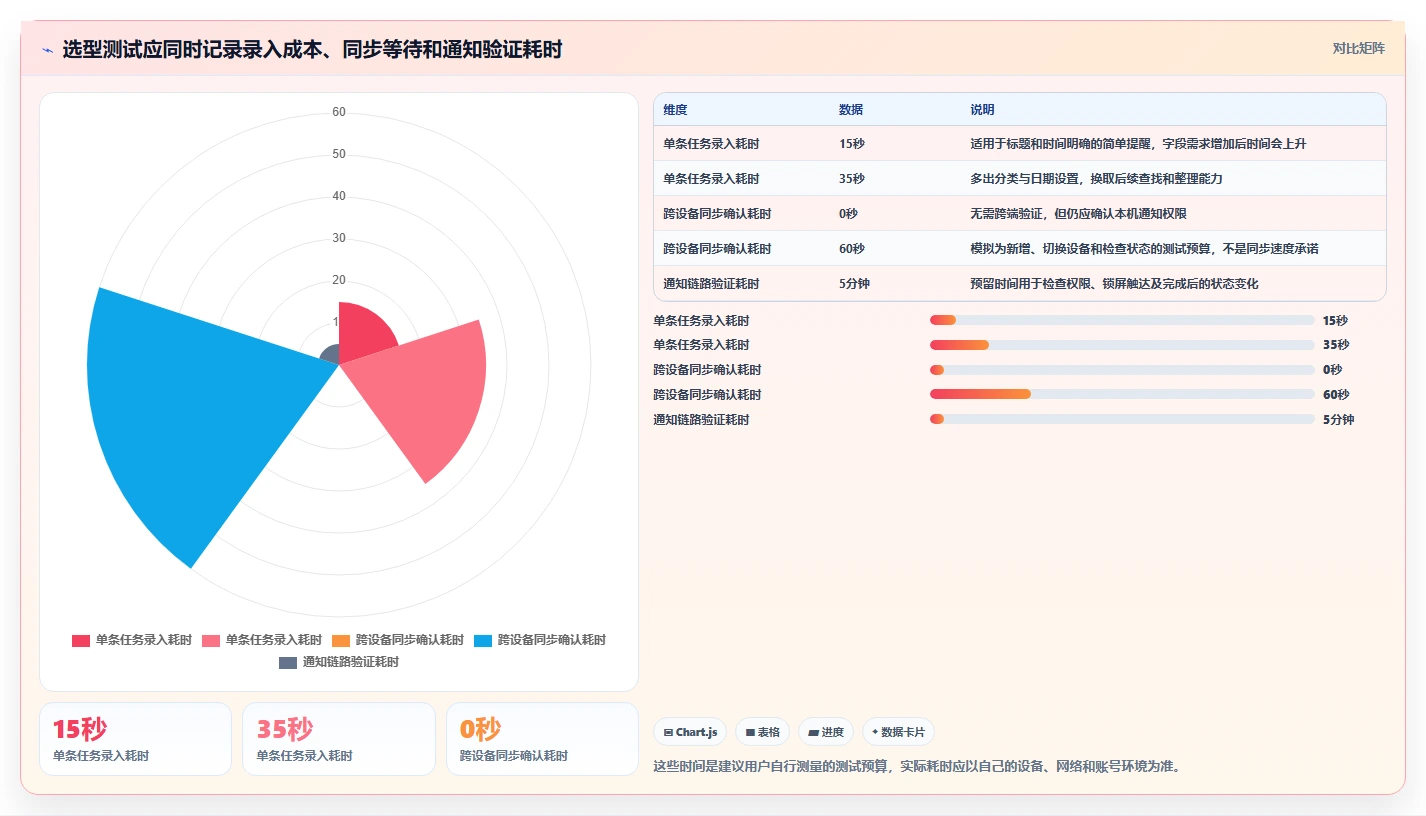The width and height of the screenshot is (1426, 816).
Task: Select the Chart.js chip
Action: click(690, 732)
